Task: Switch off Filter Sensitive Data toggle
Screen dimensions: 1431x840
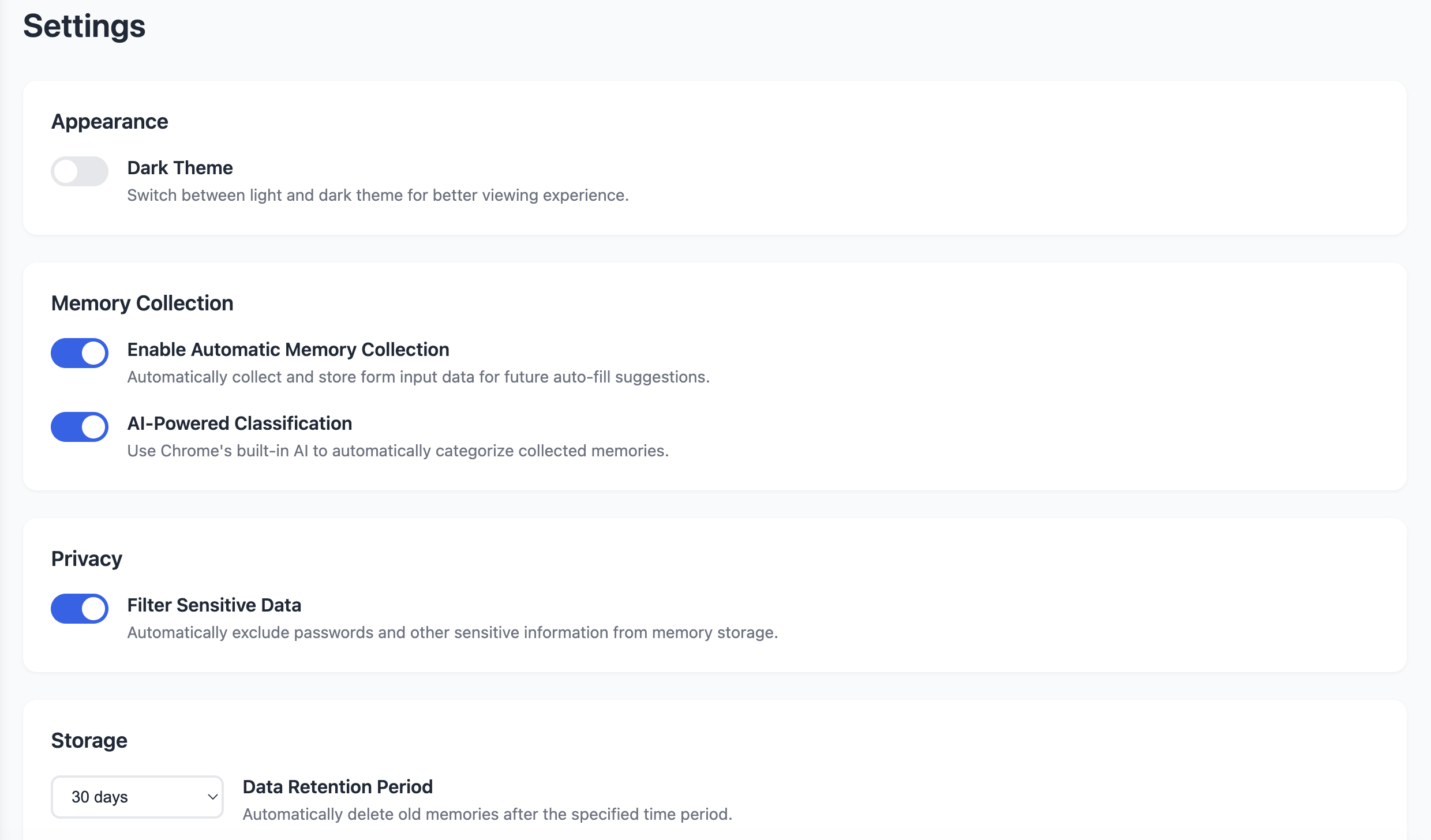Action: [80, 609]
